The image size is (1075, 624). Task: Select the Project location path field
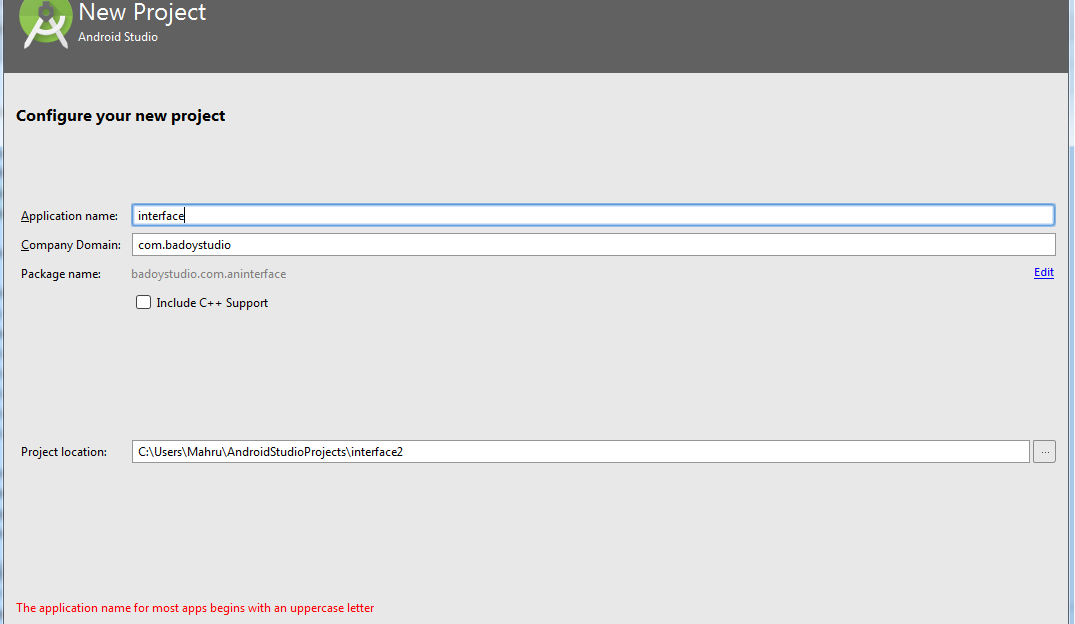point(580,452)
